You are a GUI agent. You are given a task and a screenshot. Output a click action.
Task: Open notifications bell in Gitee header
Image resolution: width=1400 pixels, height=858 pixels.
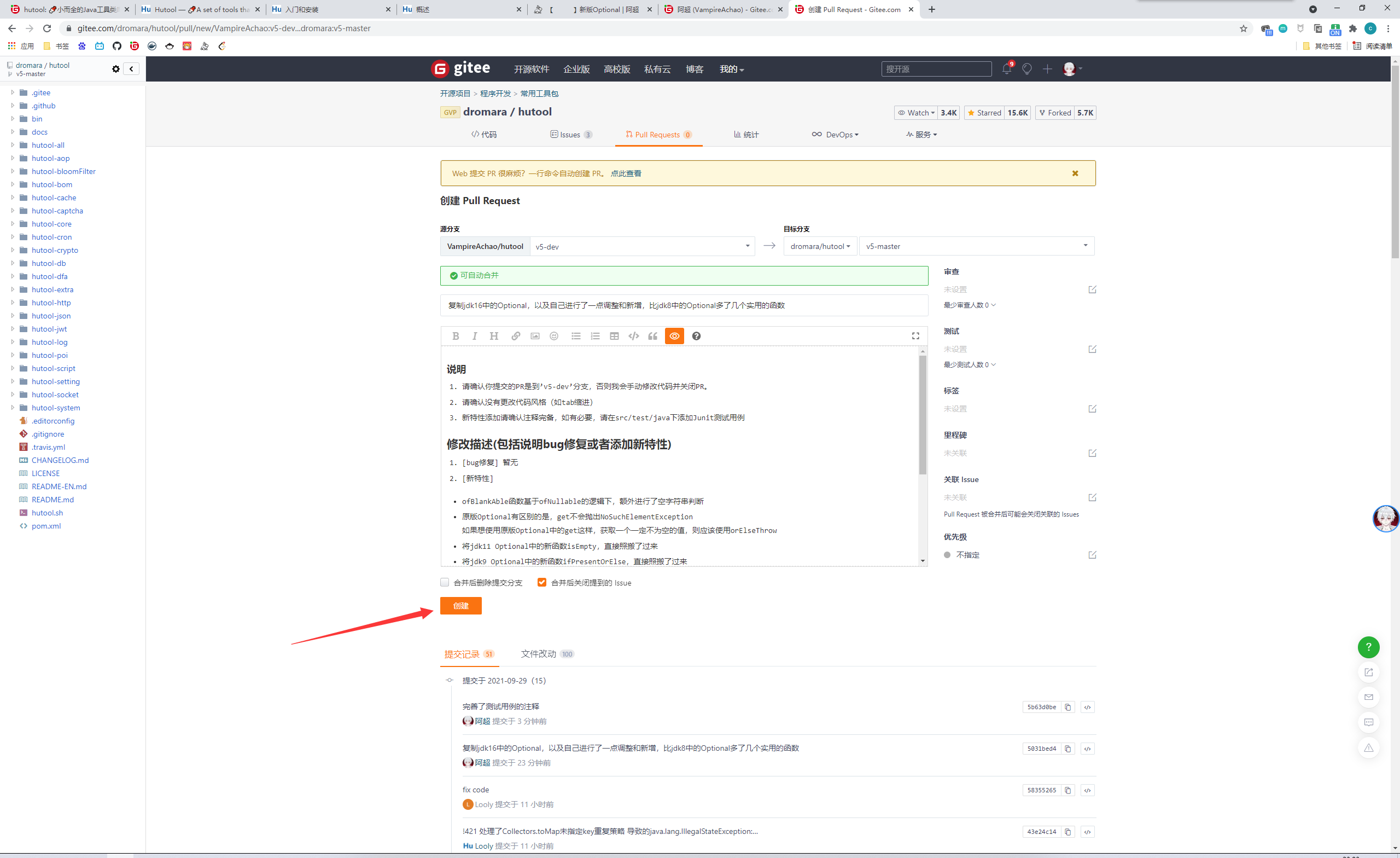pos(1006,69)
